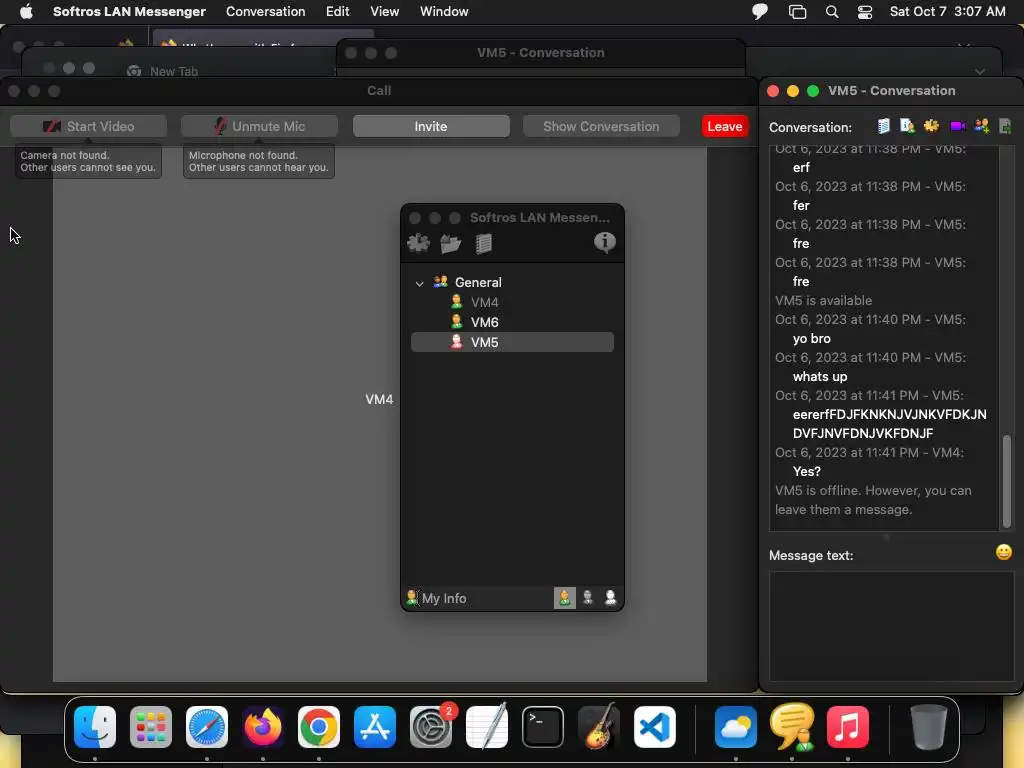Open message history notebook icon in messenger window
Screen dimensions: 1024x768
[483, 243]
